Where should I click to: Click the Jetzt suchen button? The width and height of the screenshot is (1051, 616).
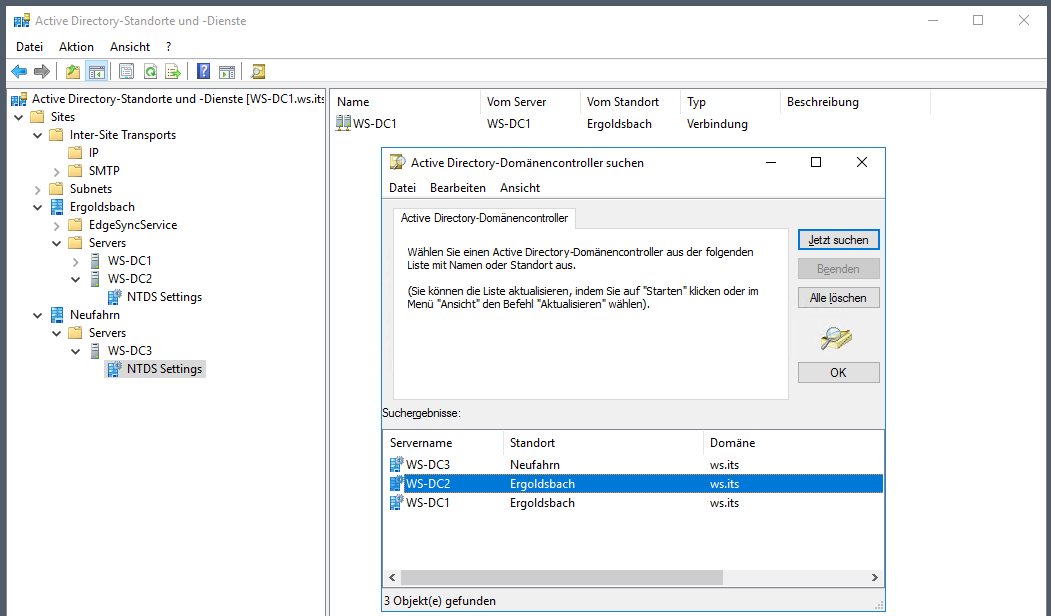[x=839, y=240]
